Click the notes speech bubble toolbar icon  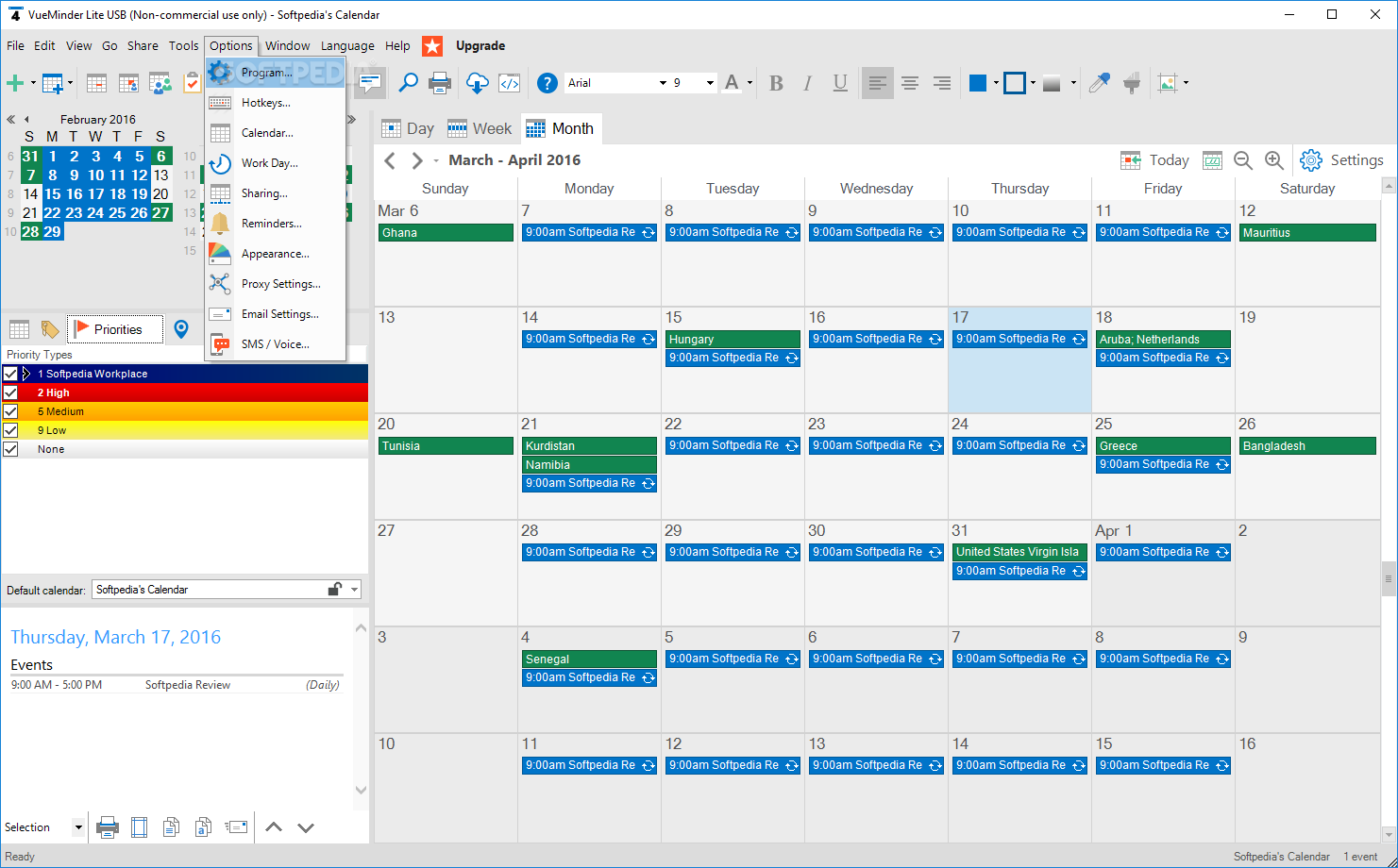click(369, 83)
